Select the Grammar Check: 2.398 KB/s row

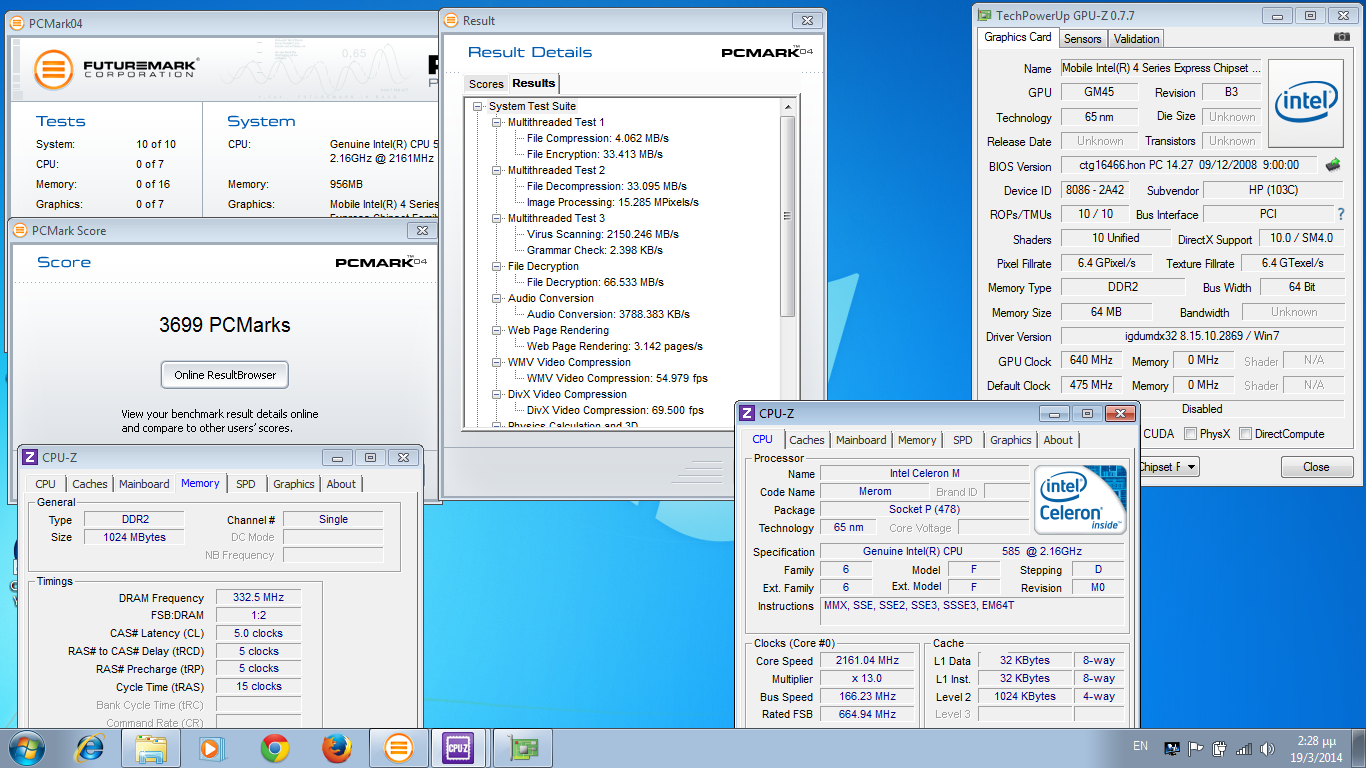(x=595, y=250)
